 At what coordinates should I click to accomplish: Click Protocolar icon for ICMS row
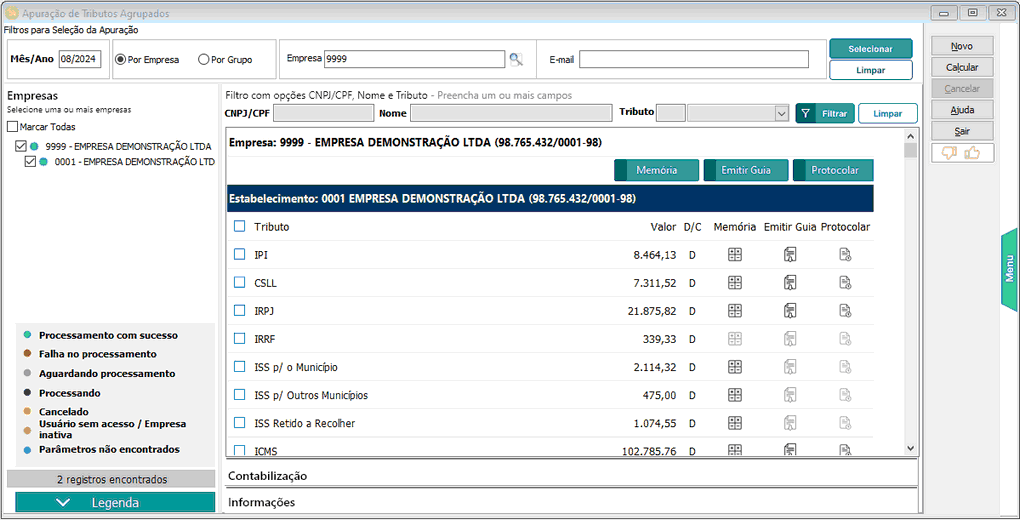point(845,450)
